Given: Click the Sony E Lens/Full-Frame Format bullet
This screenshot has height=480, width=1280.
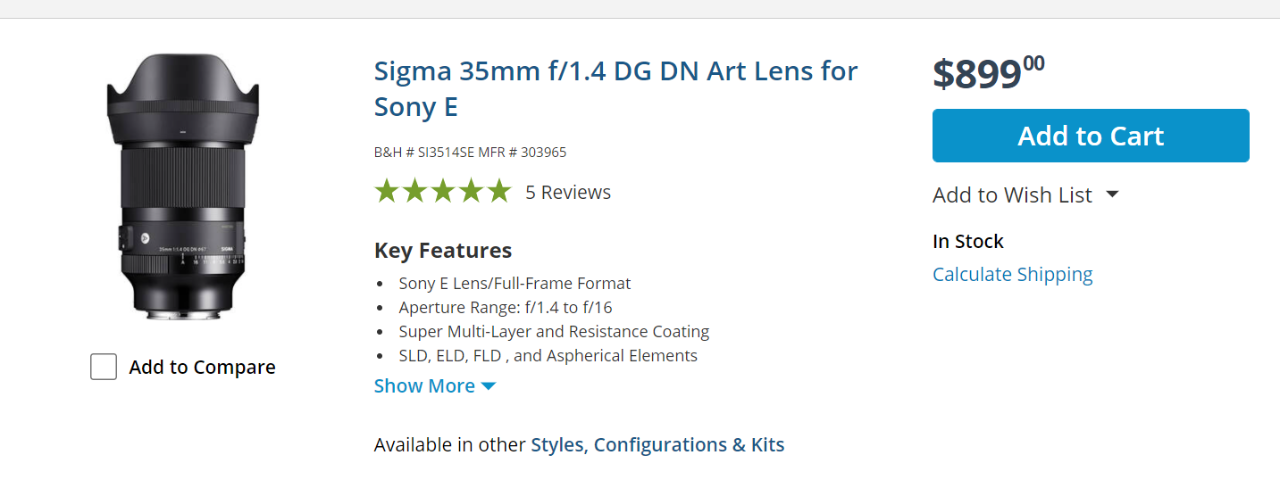Looking at the screenshot, I should pos(514,283).
